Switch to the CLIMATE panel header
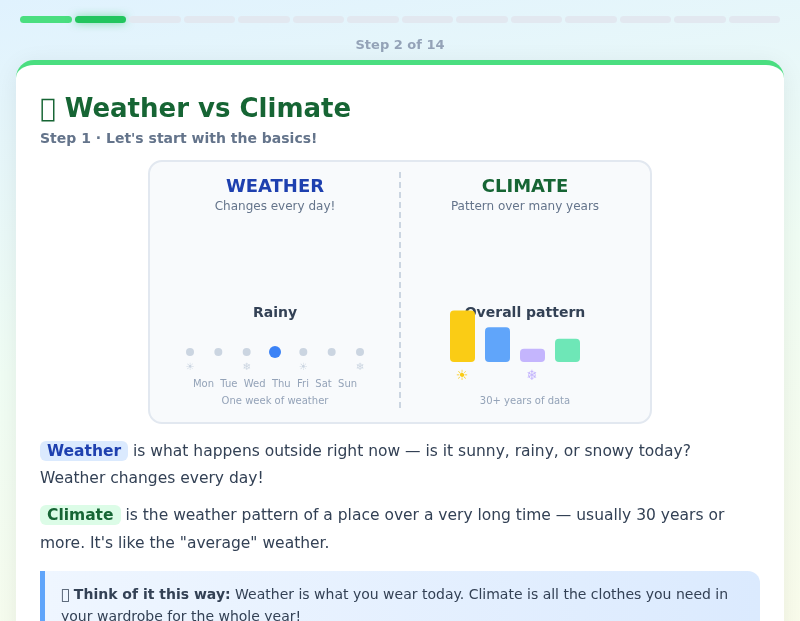This screenshot has width=800, height=621. point(524,186)
